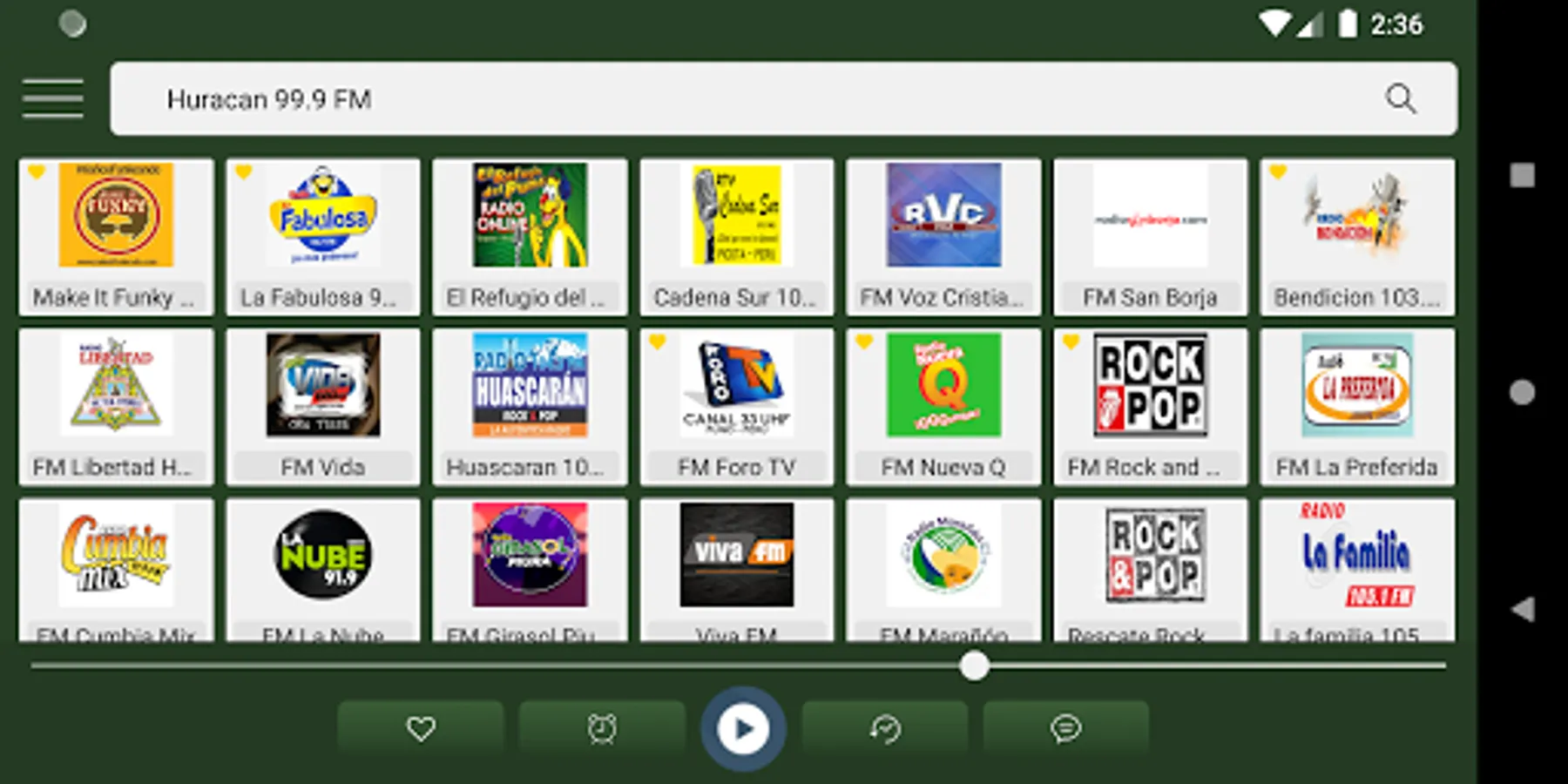Open the alarm clock timer button
This screenshot has height=784, width=1568.
tap(602, 728)
